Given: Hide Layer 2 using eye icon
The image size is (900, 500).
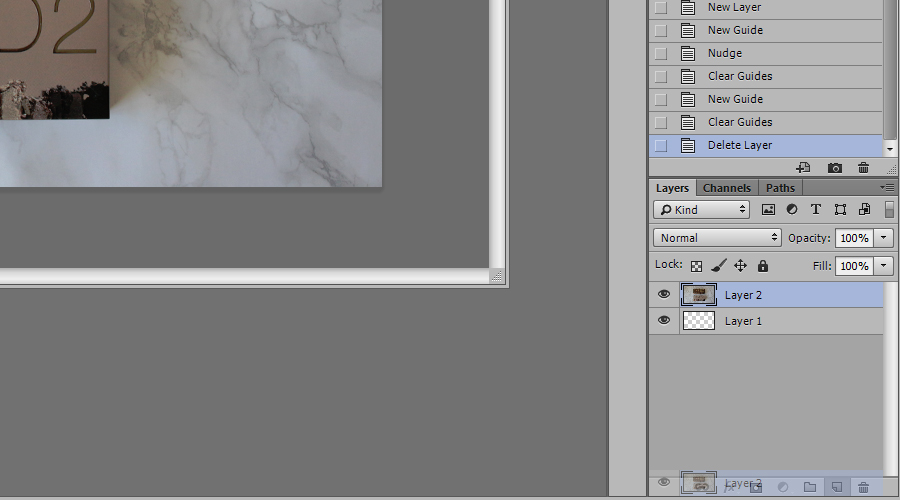Looking at the screenshot, I should [664, 295].
